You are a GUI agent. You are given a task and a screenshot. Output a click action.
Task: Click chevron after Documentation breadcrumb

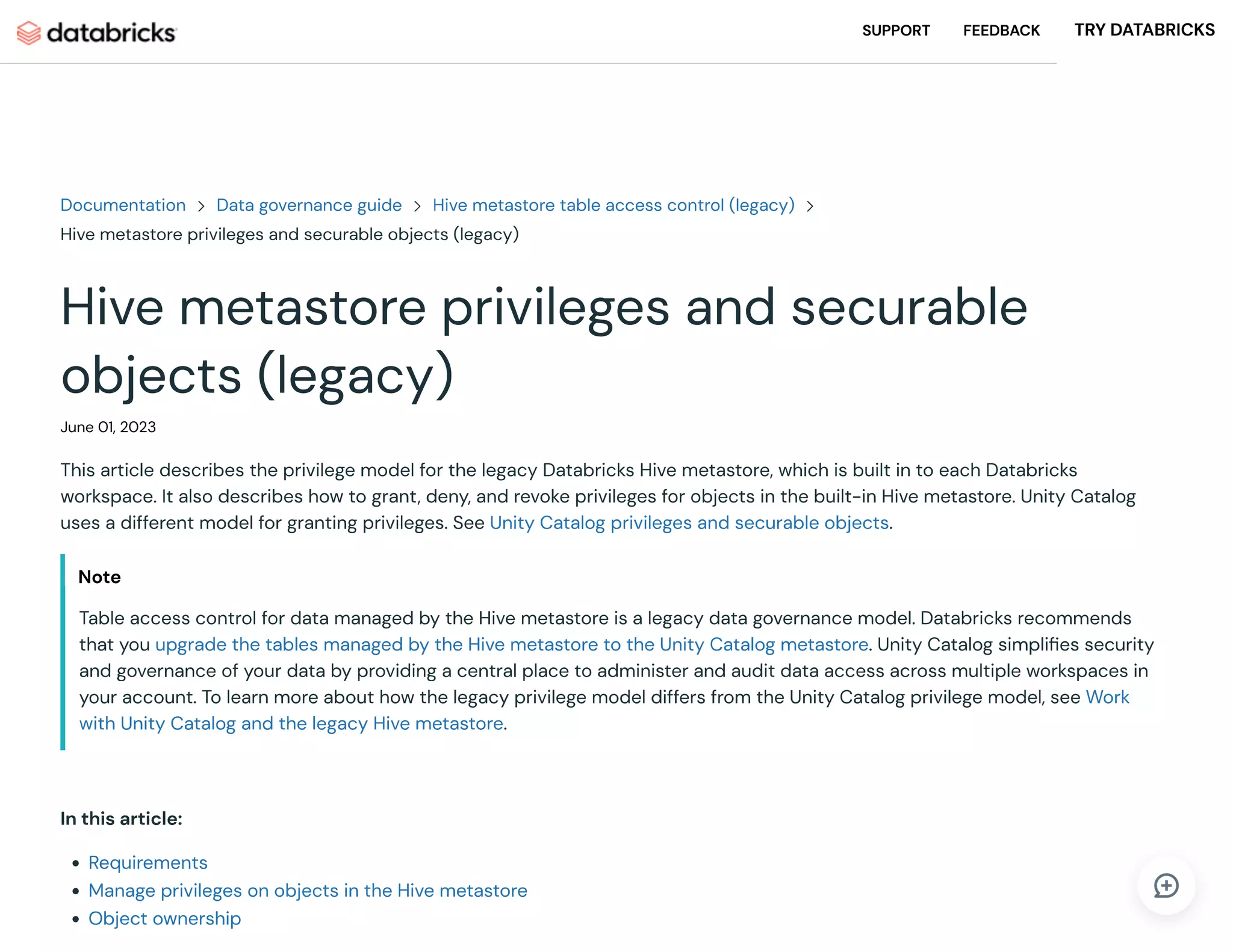point(201,206)
